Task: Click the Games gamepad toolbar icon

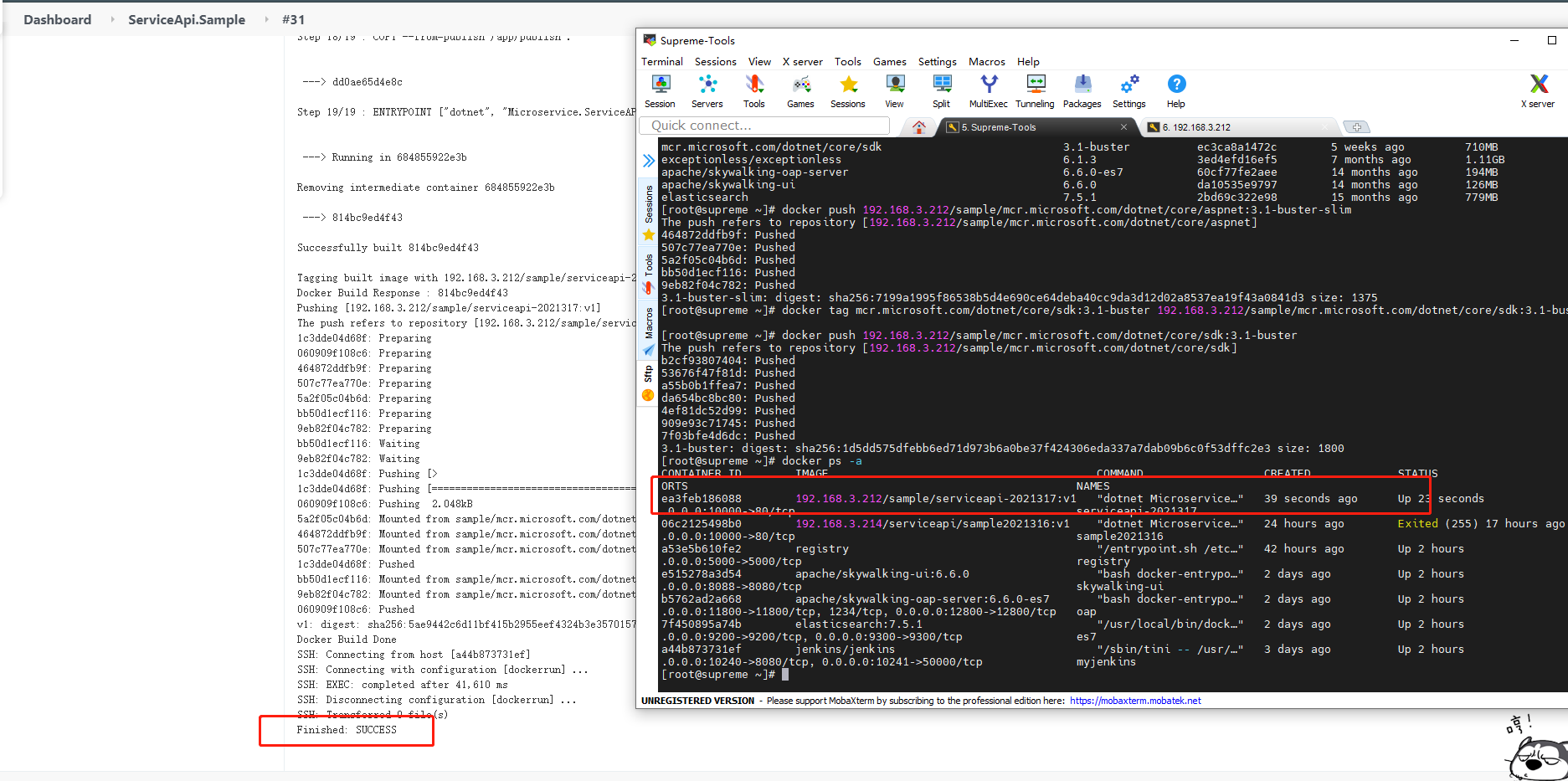Action: 801,91
